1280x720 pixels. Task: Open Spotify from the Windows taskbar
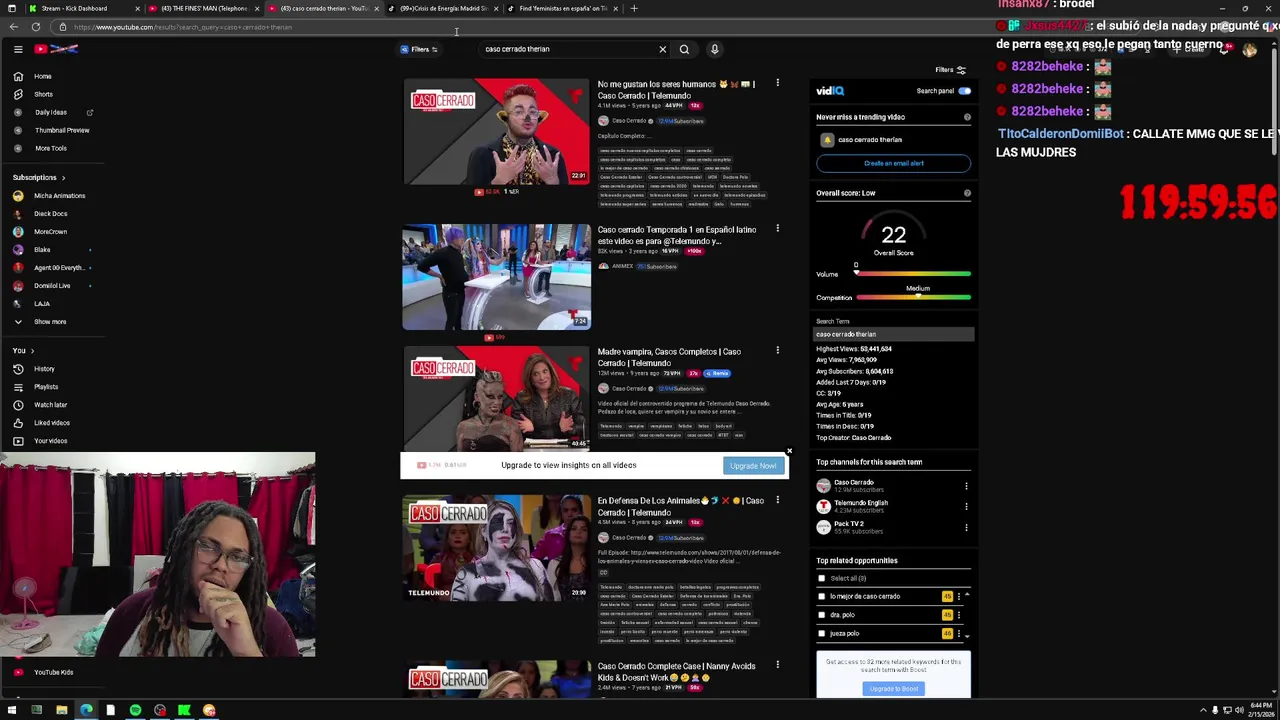[135, 711]
